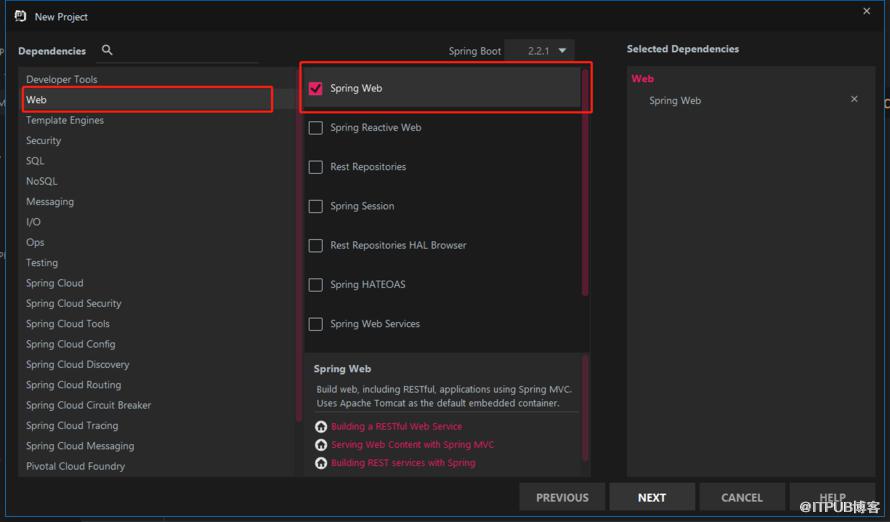The width and height of the screenshot is (890, 522).
Task: Tick the Spring Session checkbox
Action: 316,206
